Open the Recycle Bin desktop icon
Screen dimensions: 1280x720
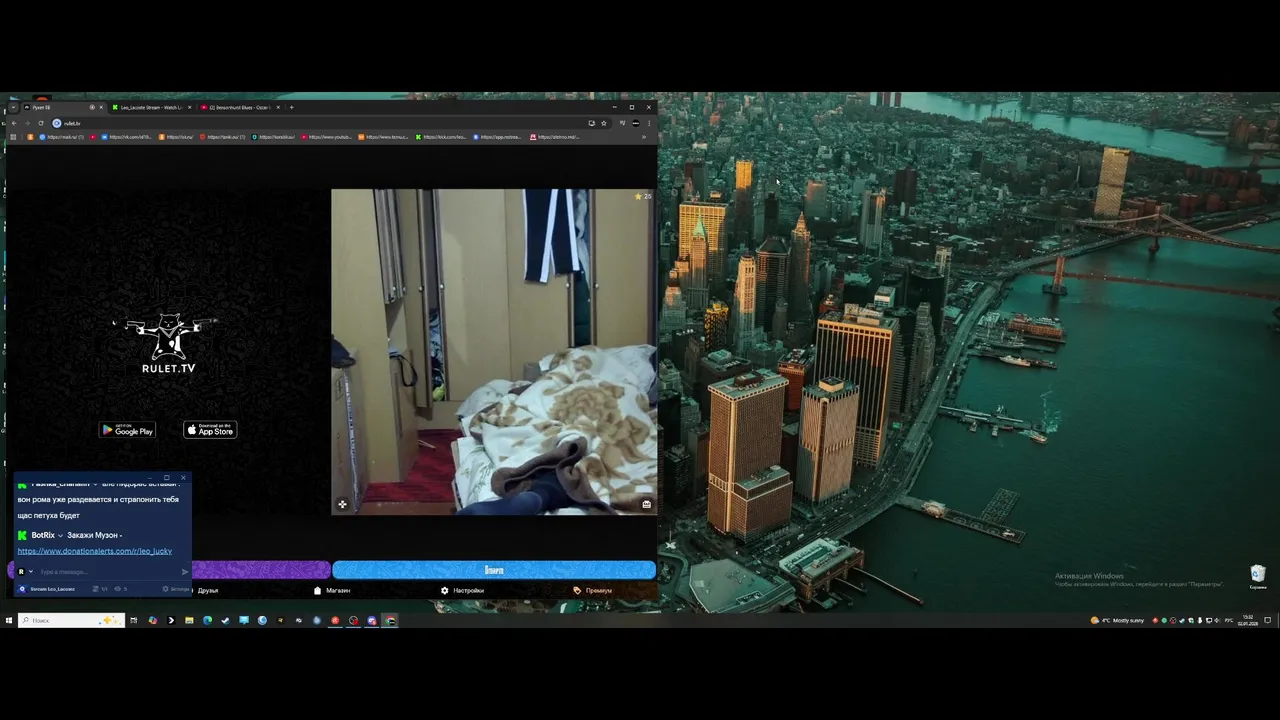(x=1258, y=576)
